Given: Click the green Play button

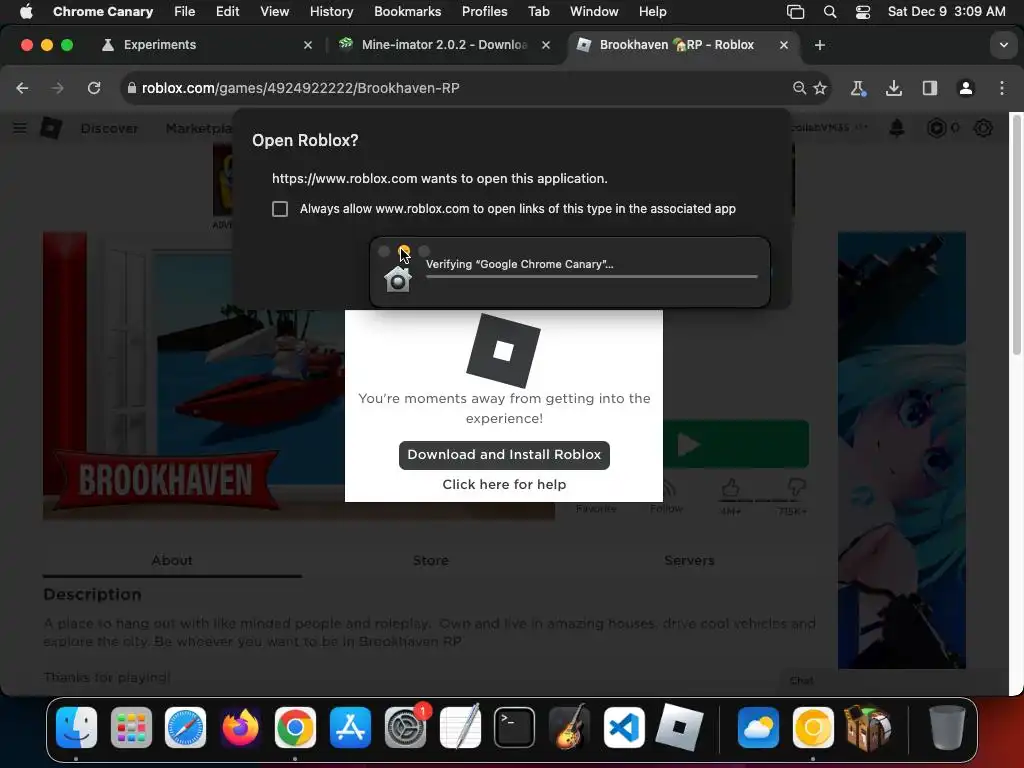Looking at the screenshot, I should pyautogui.click(x=736, y=445).
